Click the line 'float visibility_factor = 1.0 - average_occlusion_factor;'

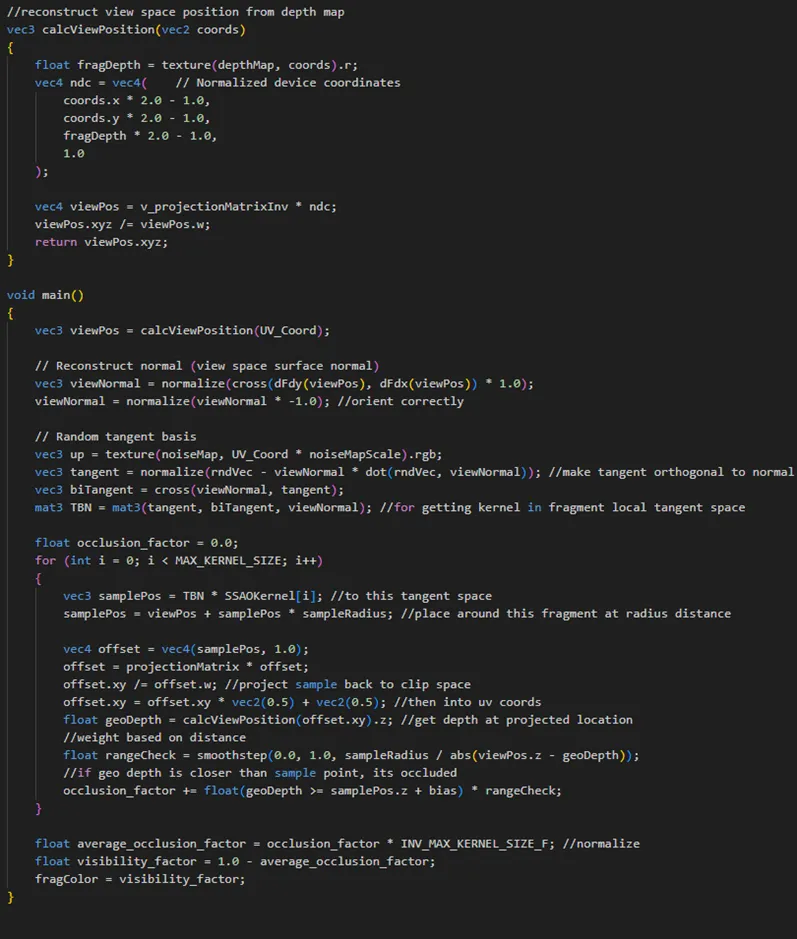coord(235,861)
